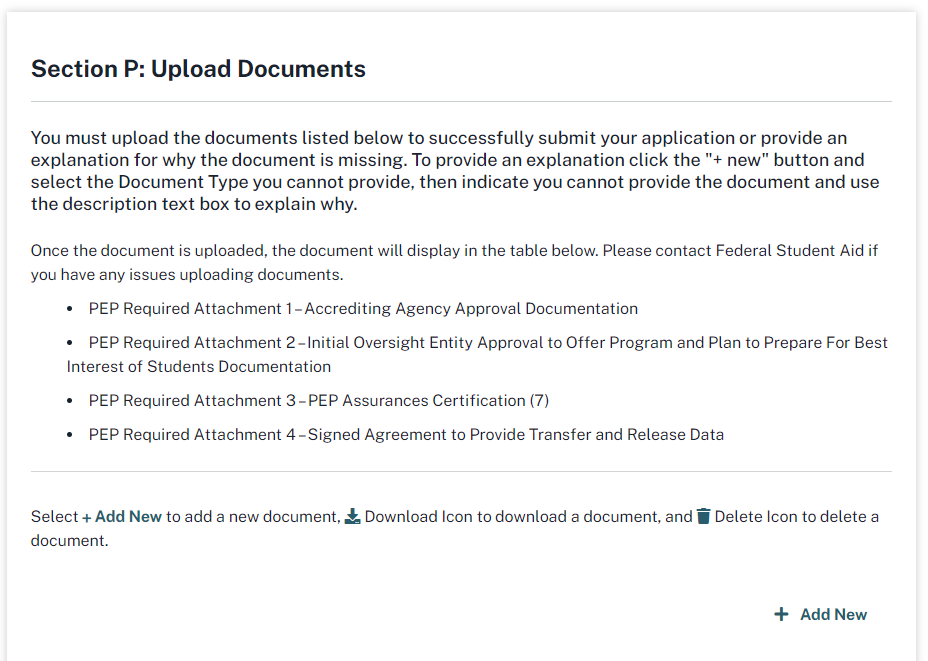Click the download icon in the instruction sentence
This screenshot has width=928, height=661.
tap(352, 516)
